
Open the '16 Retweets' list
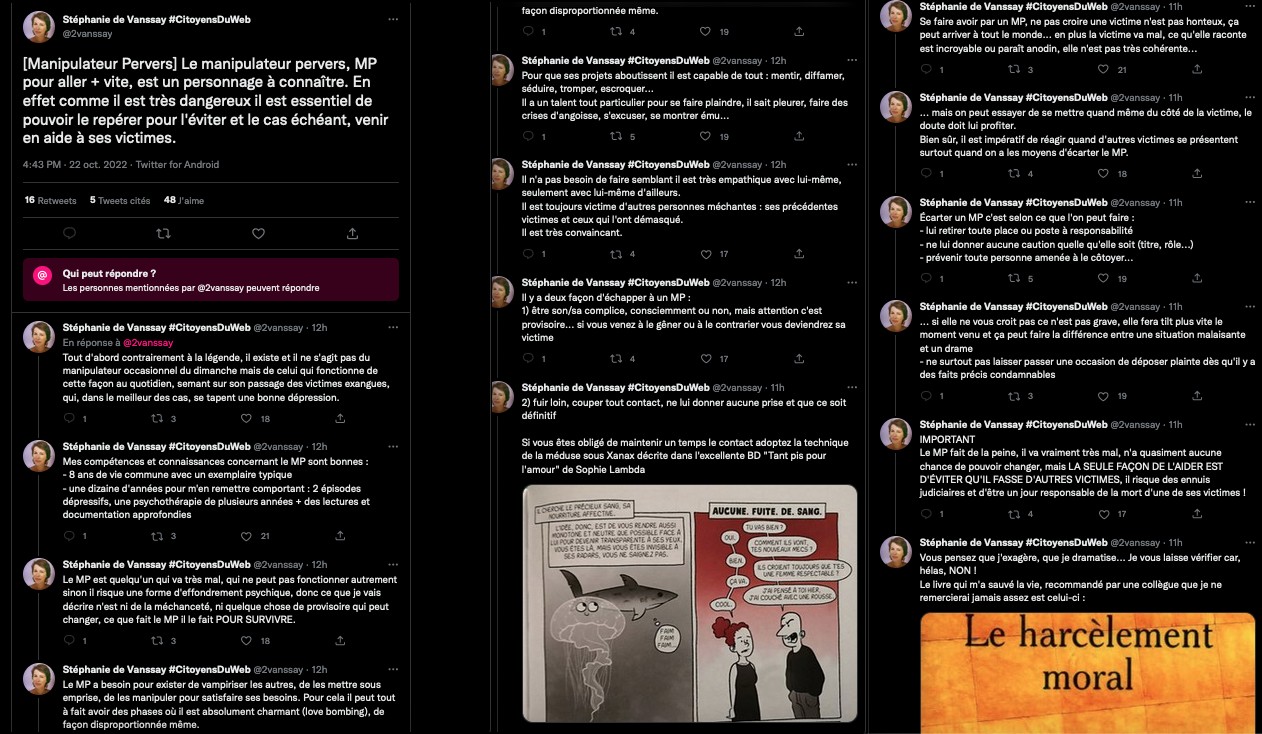[50, 200]
